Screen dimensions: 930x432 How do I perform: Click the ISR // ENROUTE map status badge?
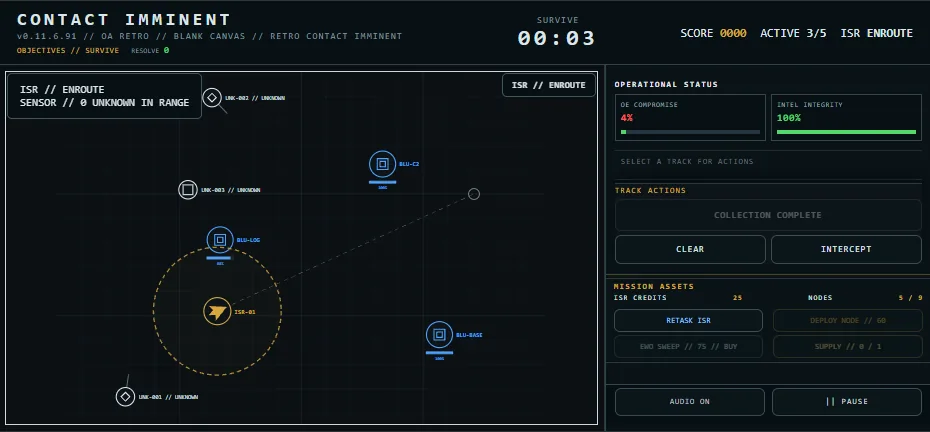coord(549,85)
